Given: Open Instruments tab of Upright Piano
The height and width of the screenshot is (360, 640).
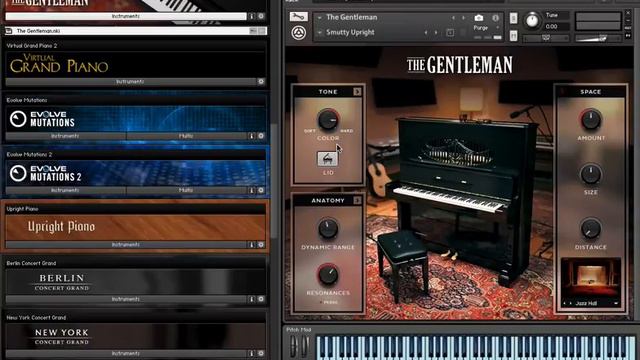Looking at the screenshot, I should (x=126, y=244).
